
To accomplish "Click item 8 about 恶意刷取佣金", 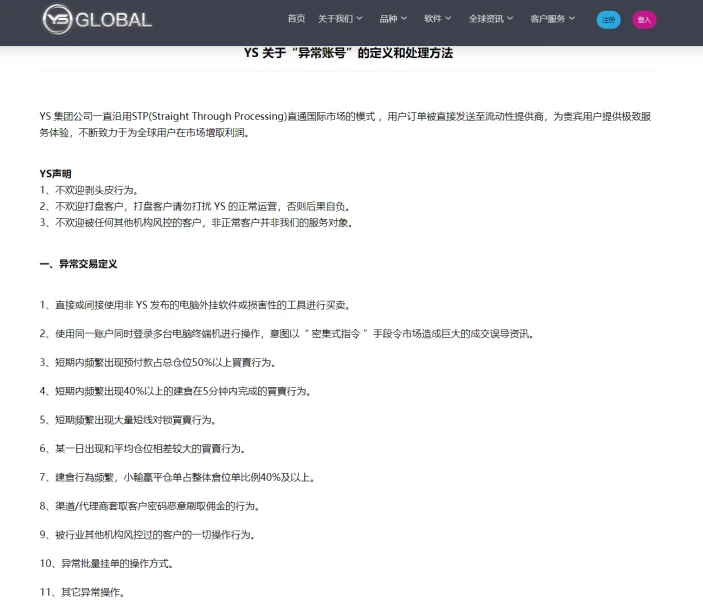I will coord(150,506).
